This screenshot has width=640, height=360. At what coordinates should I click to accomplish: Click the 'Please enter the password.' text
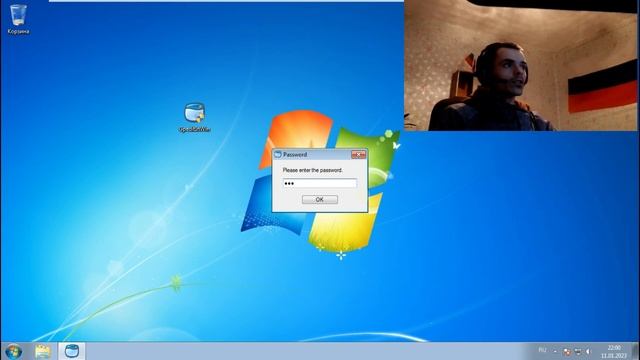(313, 170)
